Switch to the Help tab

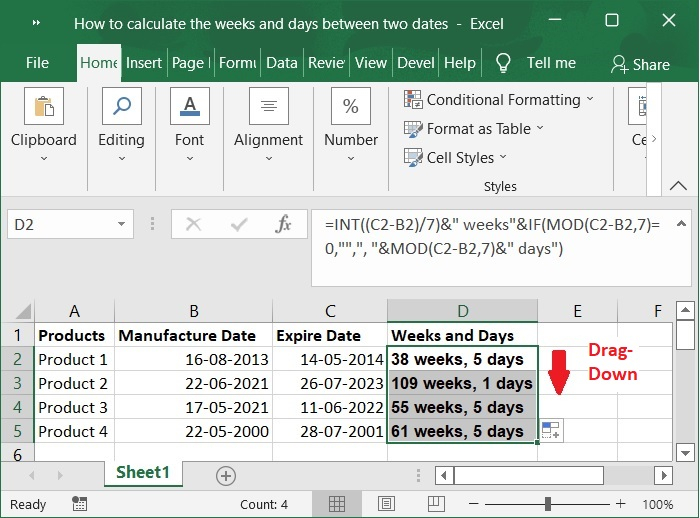click(460, 63)
